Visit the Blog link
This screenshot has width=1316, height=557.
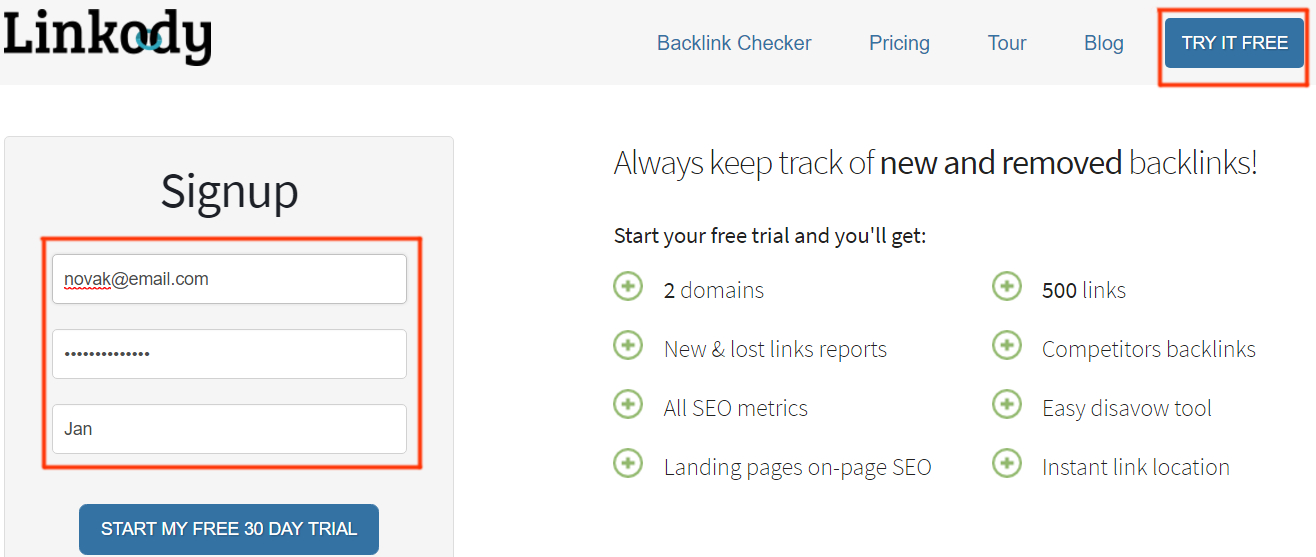(1104, 43)
